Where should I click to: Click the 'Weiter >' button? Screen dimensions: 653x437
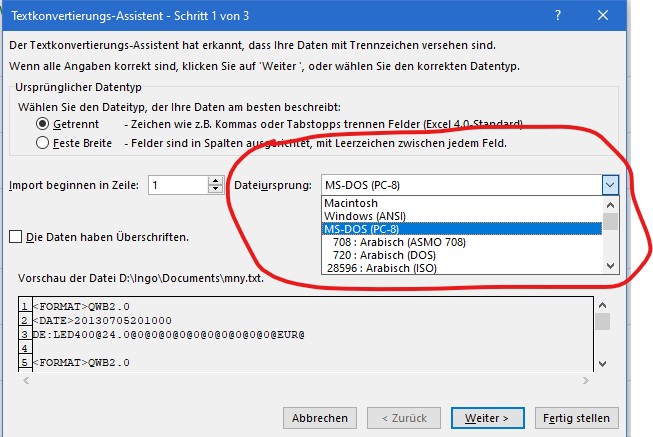point(487,417)
